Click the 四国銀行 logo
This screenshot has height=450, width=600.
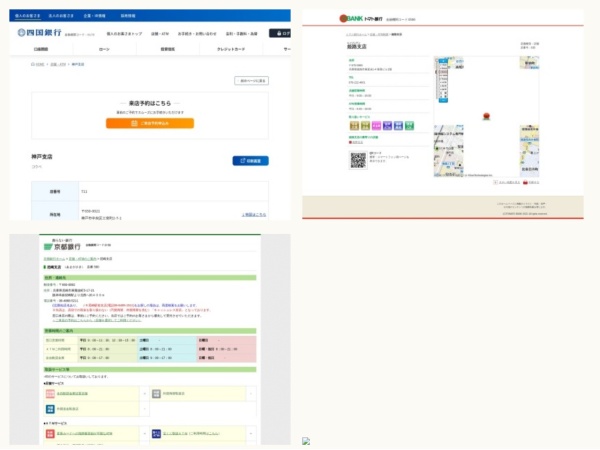coord(39,33)
